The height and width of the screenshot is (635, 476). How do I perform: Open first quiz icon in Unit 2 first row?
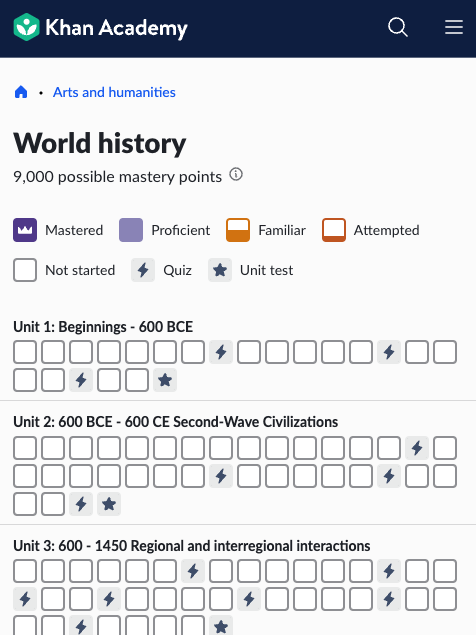click(417, 448)
